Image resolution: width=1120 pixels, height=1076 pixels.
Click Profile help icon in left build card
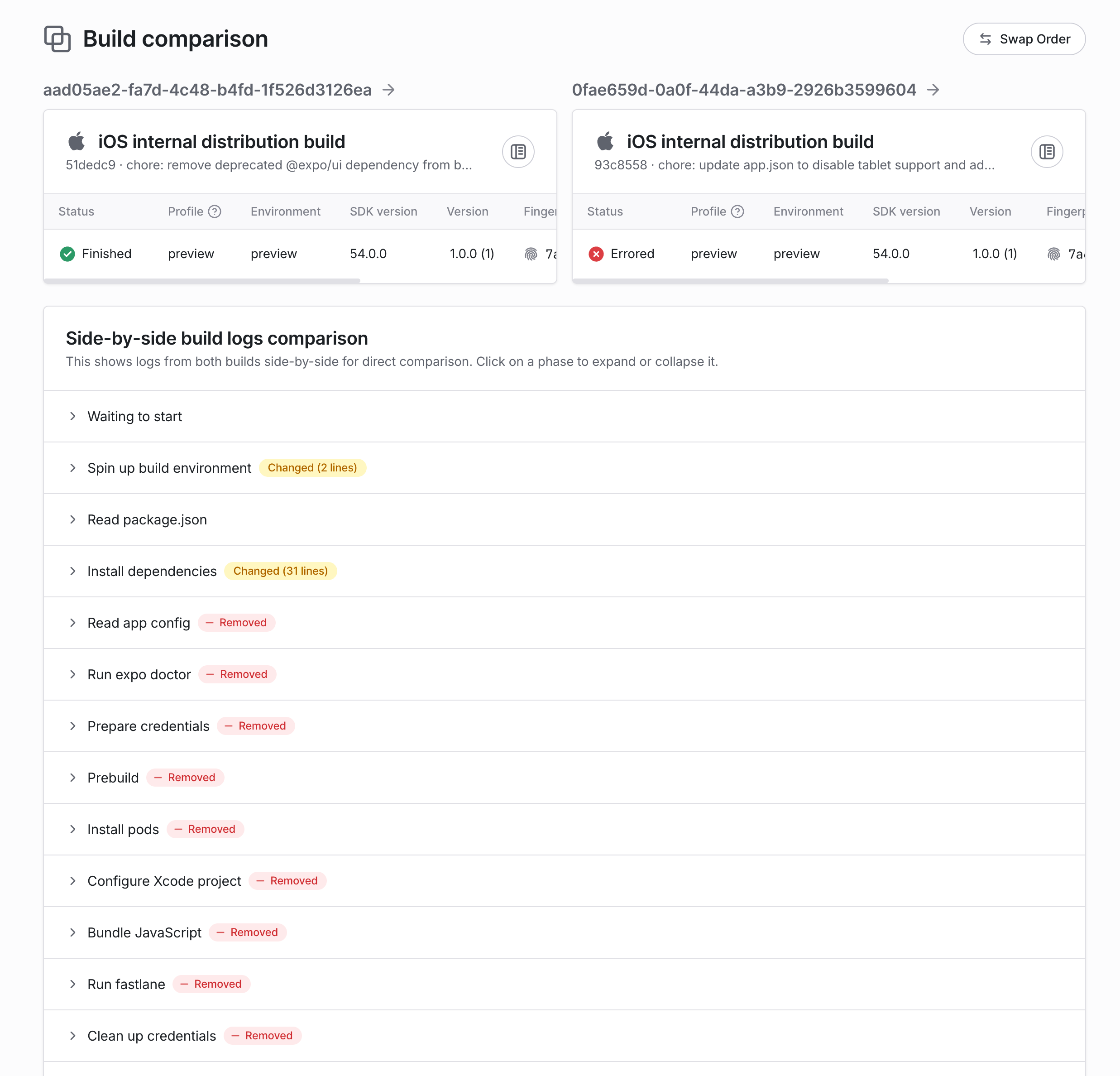pyautogui.click(x=214, y=211)
